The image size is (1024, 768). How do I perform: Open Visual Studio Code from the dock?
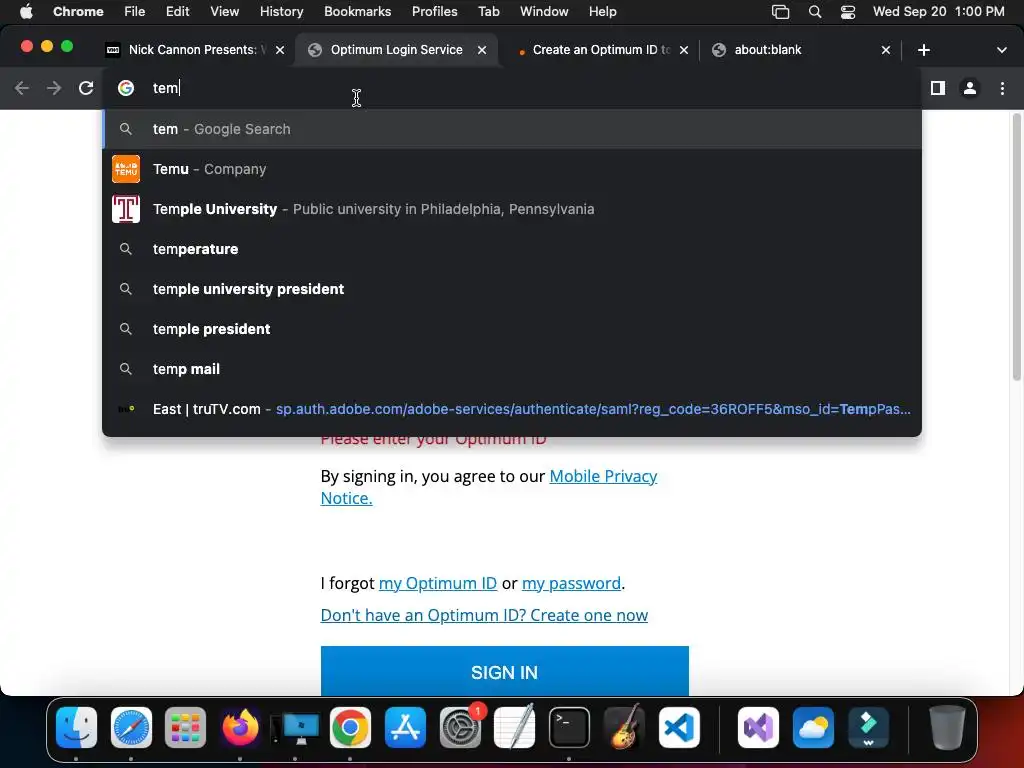tap(679, 727)
